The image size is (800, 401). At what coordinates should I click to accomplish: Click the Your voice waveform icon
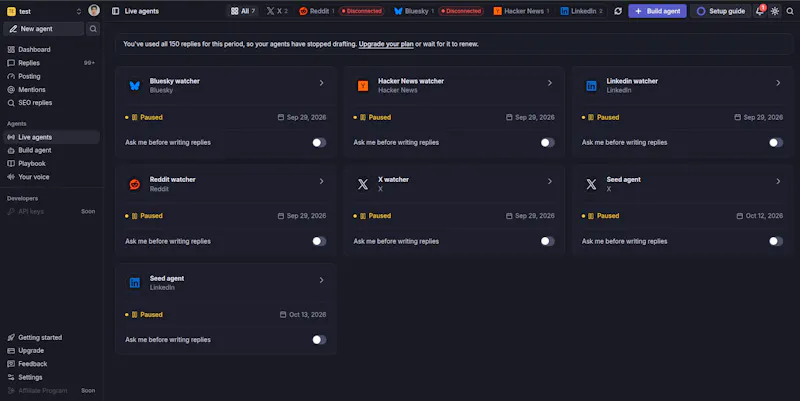(11, 177)
